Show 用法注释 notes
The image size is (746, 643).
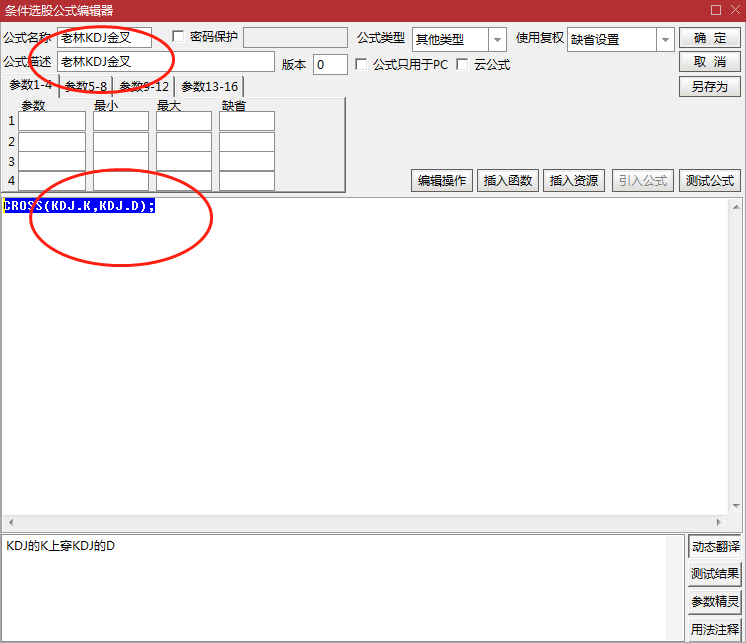click(715, 630)
